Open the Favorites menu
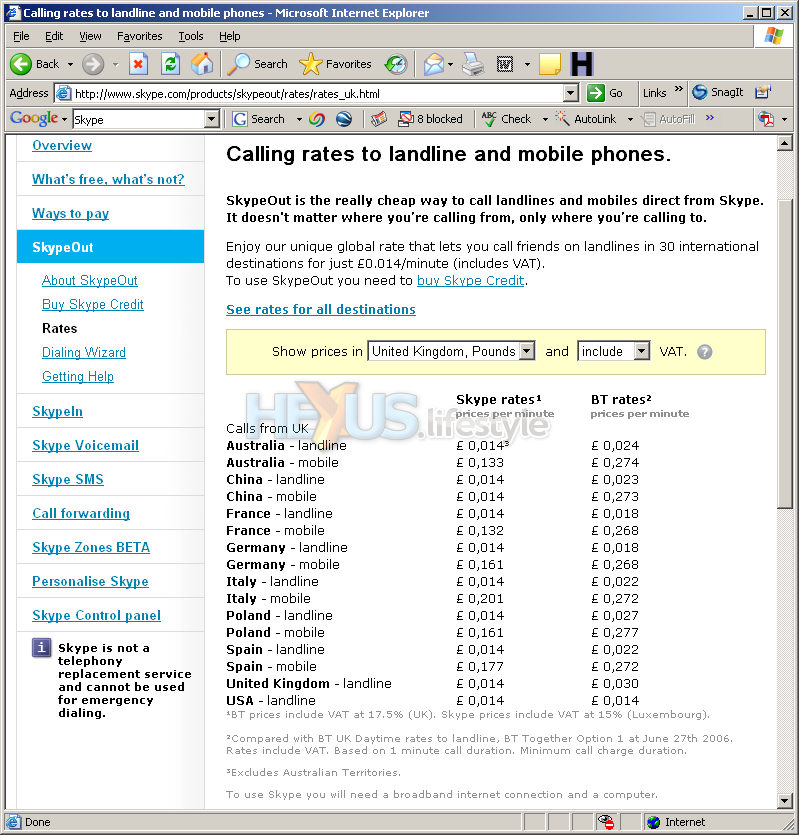This screenshot has width=799, height=835. [140, 36]
